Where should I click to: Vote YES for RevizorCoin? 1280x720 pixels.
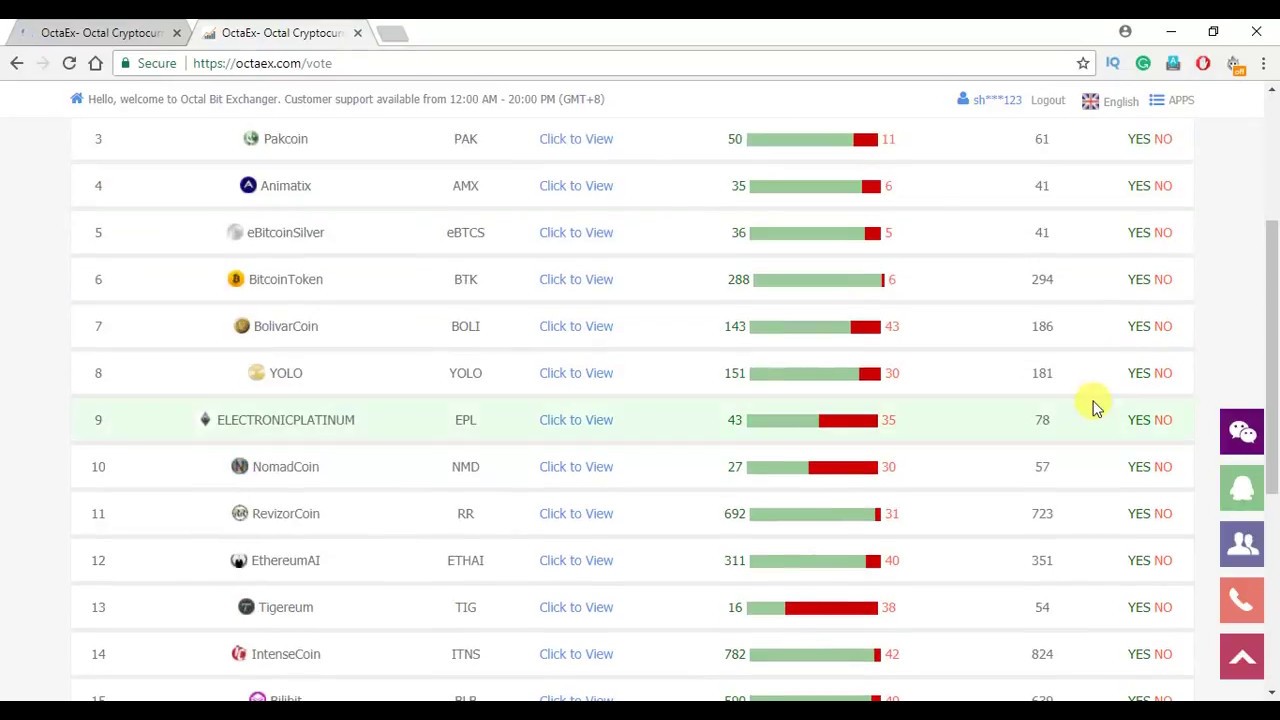point(1139,513)
